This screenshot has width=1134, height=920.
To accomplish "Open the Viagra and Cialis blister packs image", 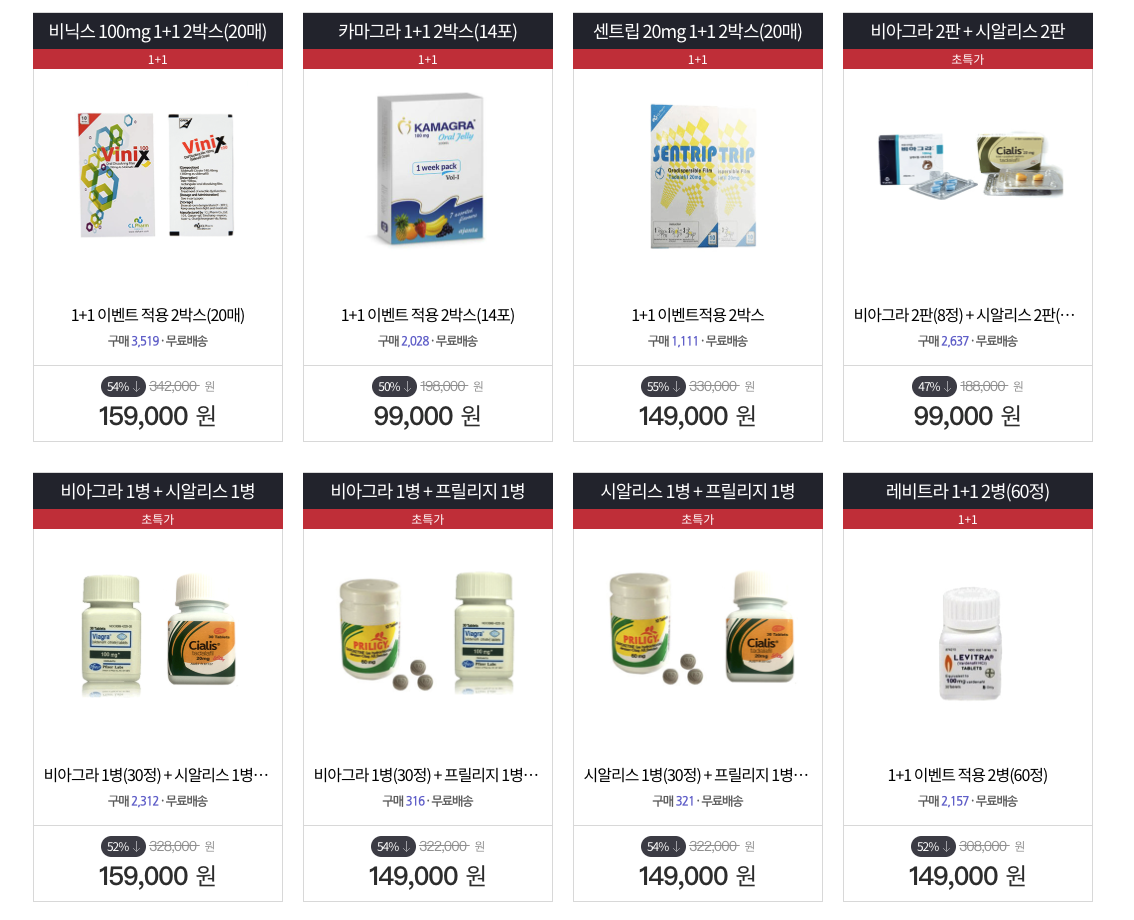I will click(x=970, y=166).
